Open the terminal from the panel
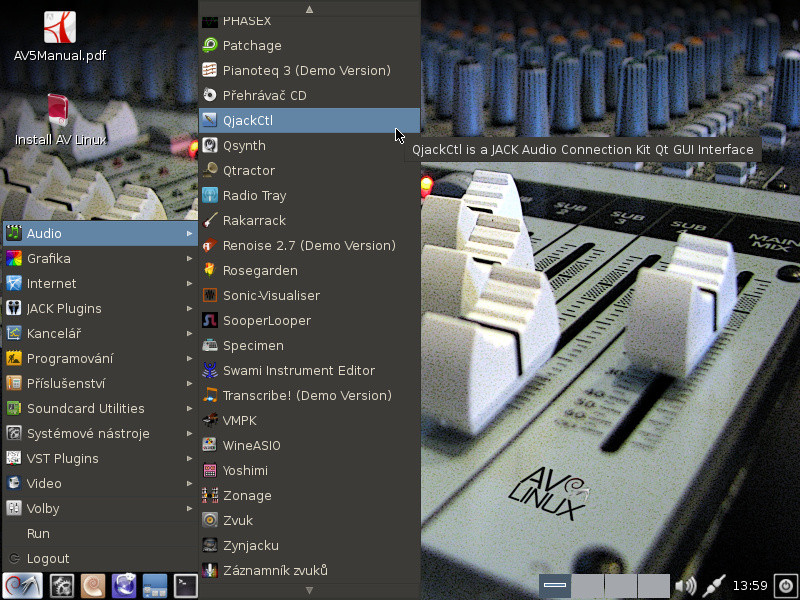Screen dimensions: 800x600 pos(186,586)
